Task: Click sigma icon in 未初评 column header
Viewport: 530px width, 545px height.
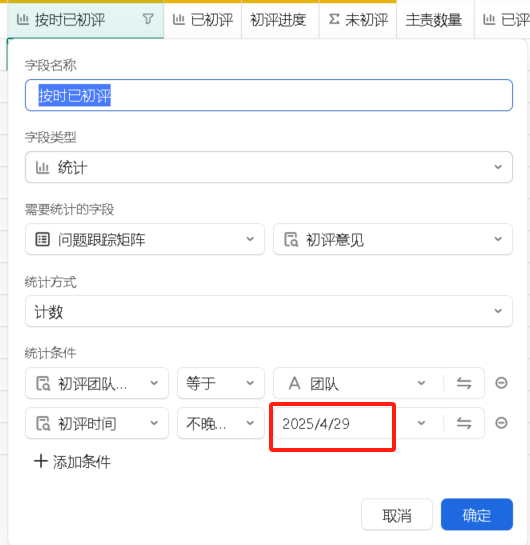Action: (334, 19)
